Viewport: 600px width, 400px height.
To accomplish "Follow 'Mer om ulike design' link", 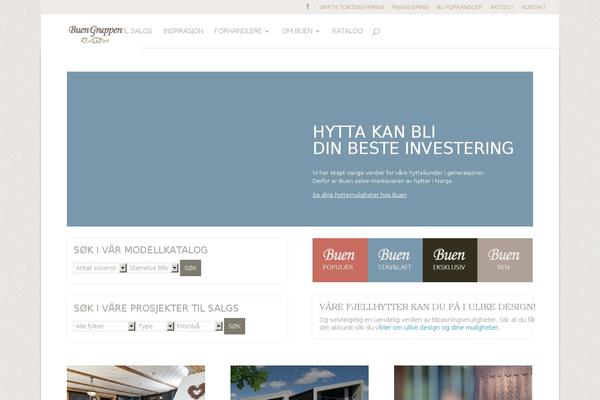I will click(x=439, y=328).
